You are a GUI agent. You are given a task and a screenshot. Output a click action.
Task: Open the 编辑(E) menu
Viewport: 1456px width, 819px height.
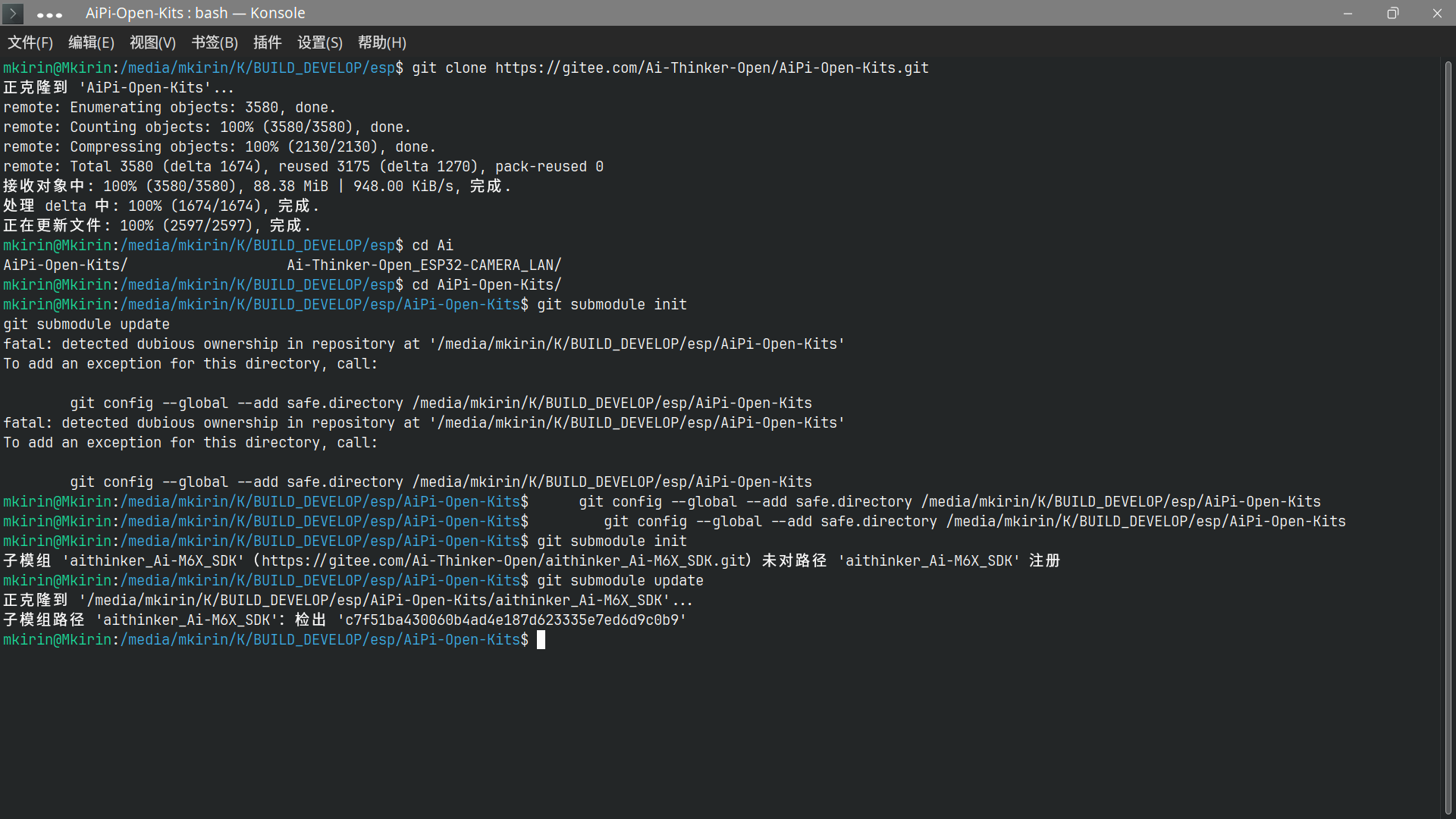[x=91, y=42]
